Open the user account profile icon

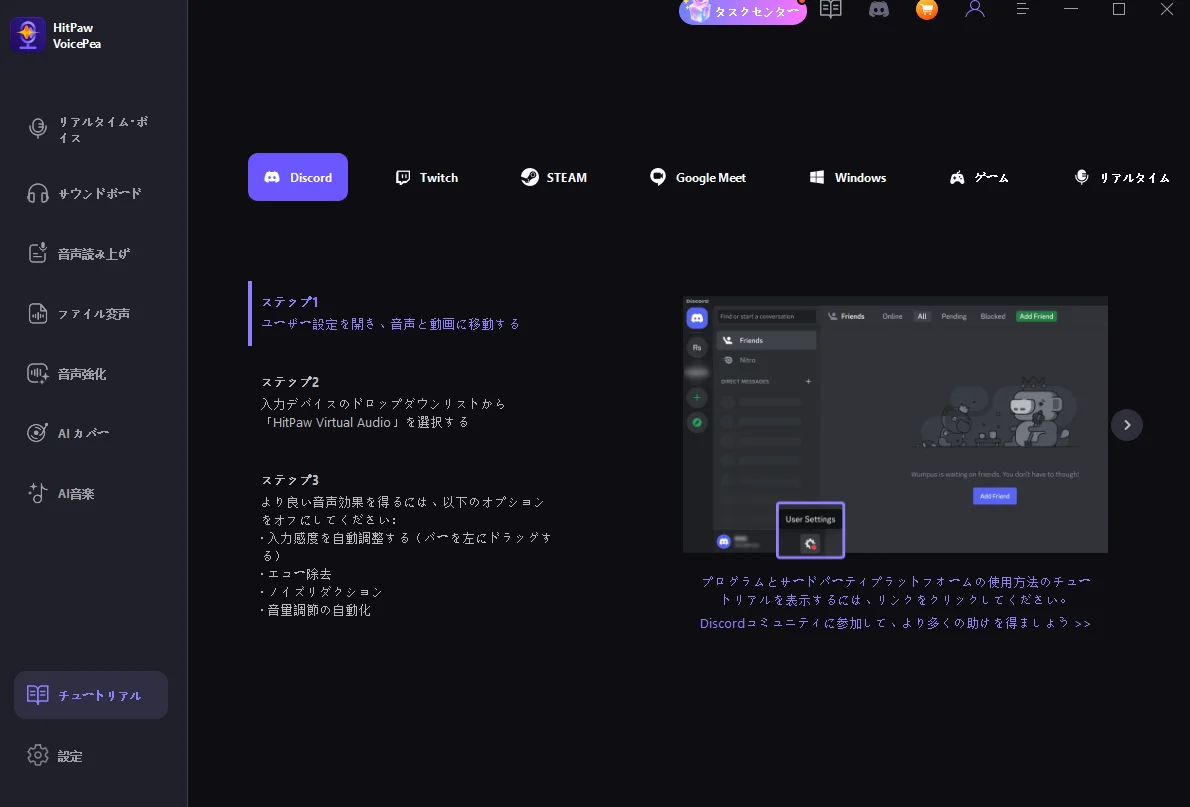click(x=974, y=9)
